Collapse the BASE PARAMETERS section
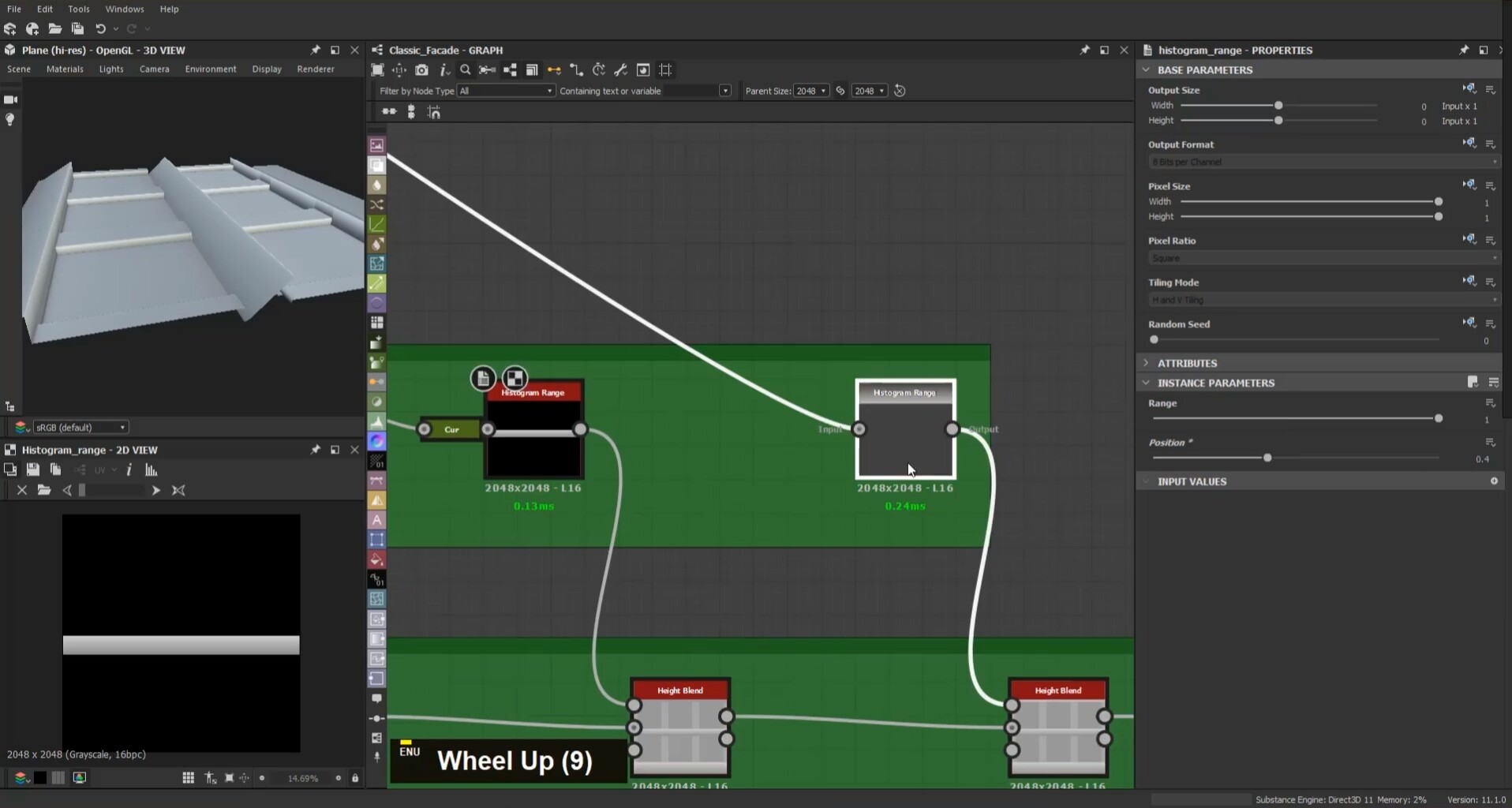The width and height of the screenshot is (1512, 808). tap(1147, 70)
